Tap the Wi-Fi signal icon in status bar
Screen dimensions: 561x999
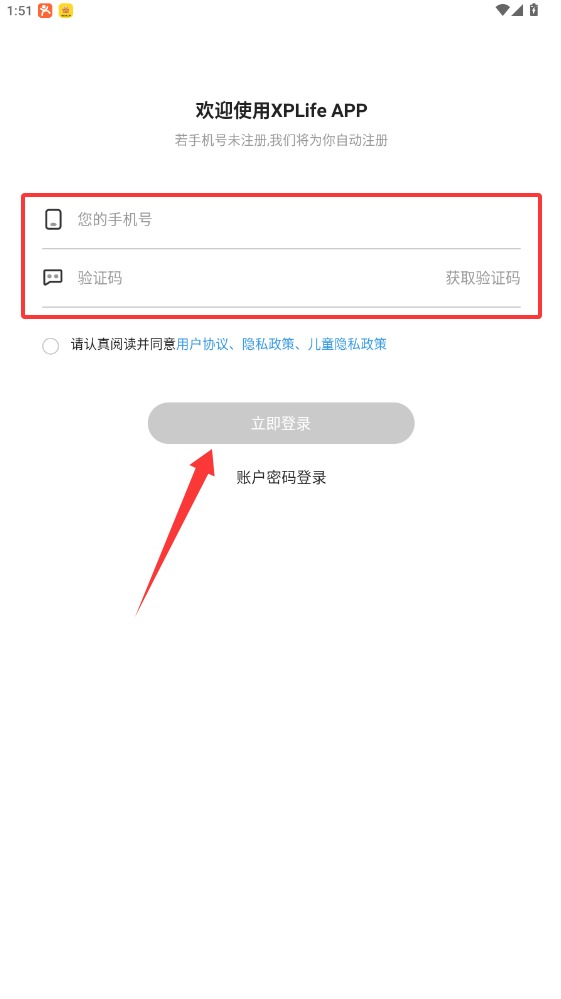pyautogui.click(x=503, y=10)
